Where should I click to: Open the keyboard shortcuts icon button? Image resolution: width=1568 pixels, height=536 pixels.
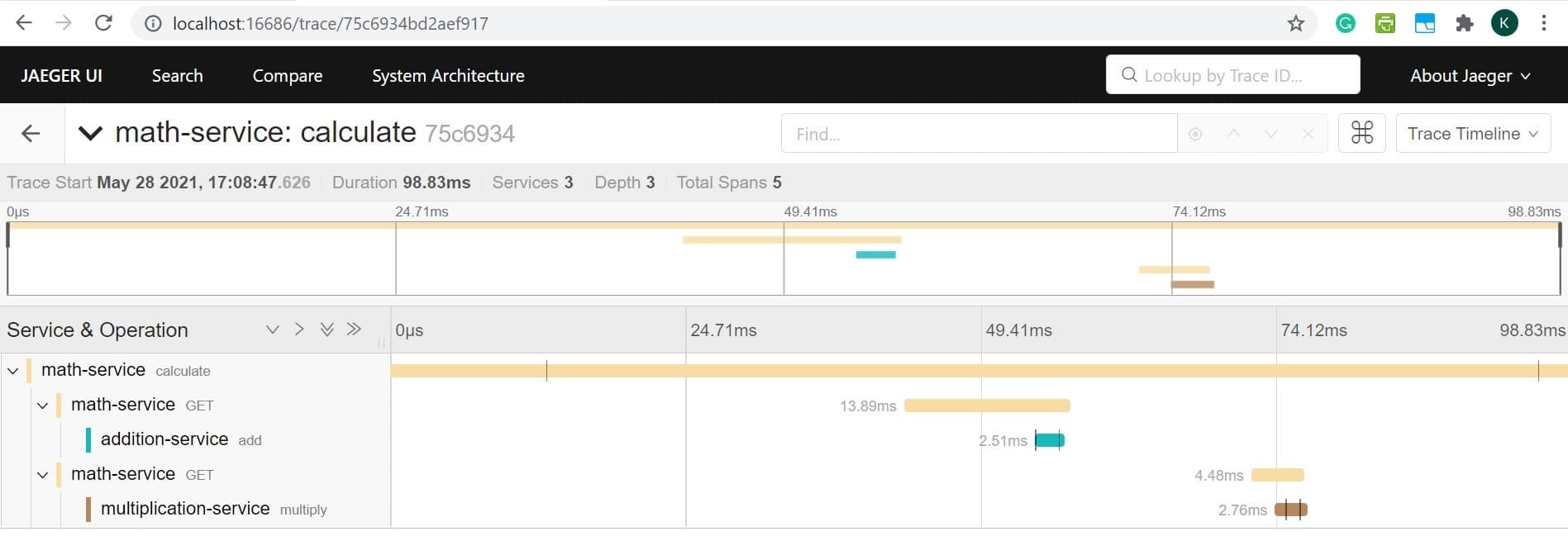pyautogui.click(x=1361, y=133)
